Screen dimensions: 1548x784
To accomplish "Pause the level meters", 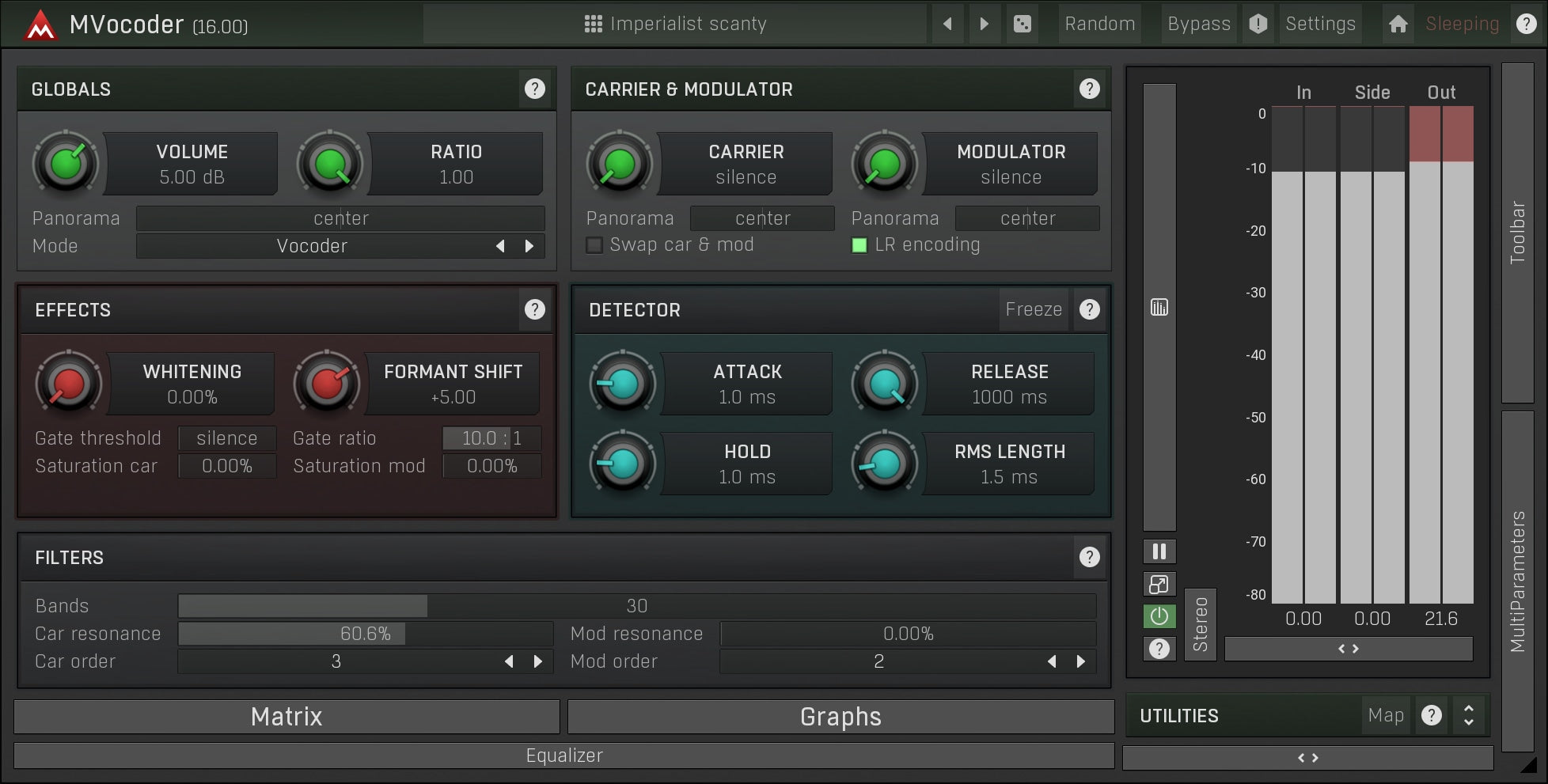I will 1159,551.
